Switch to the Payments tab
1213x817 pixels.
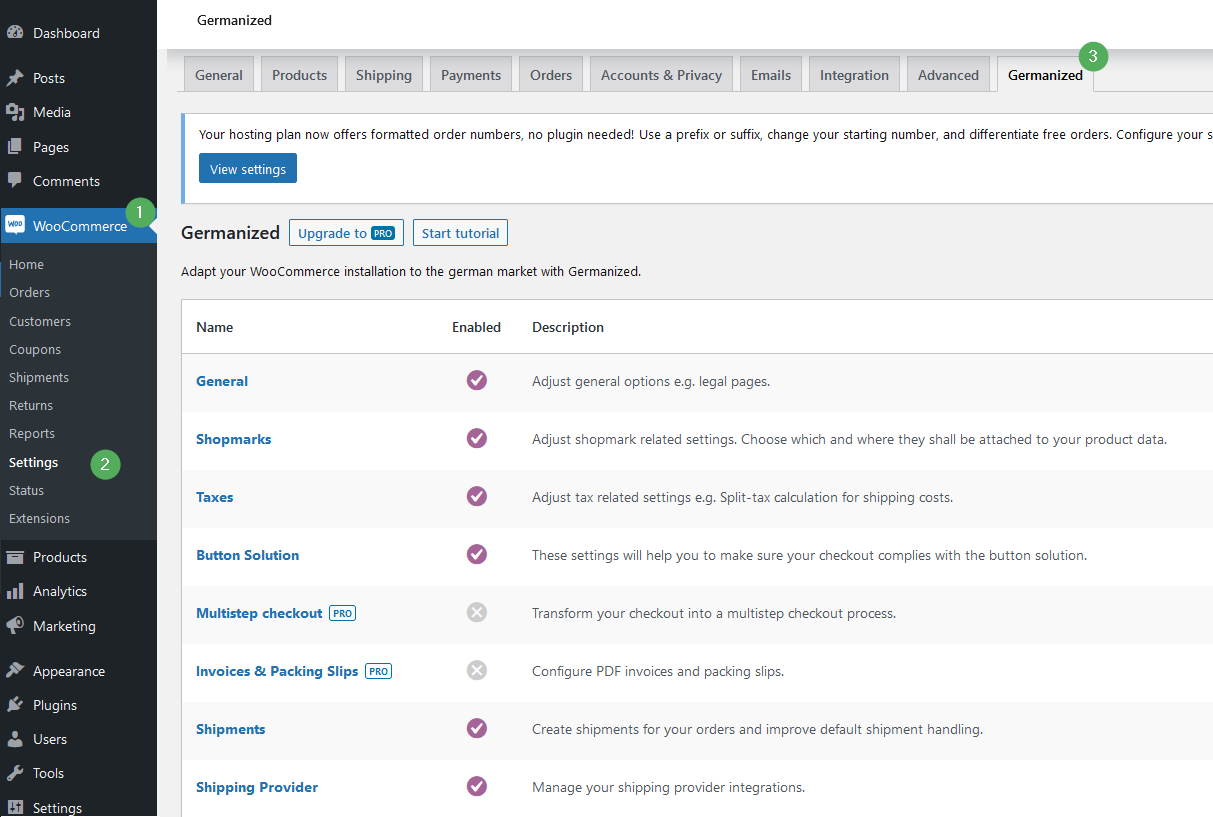[471, 75]
